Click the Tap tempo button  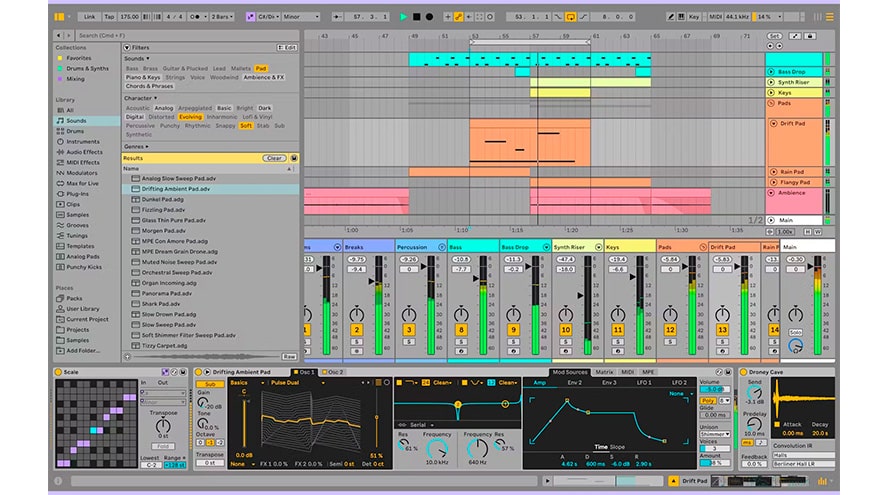109,17
